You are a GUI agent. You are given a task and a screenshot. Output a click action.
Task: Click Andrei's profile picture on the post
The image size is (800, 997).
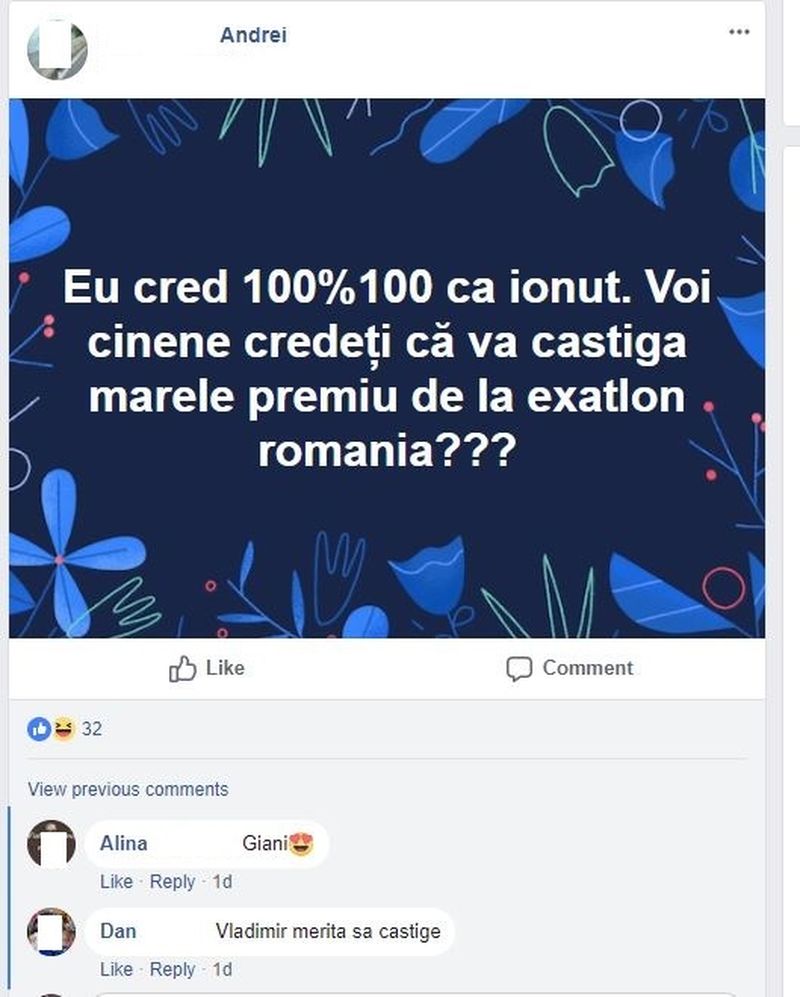point(57,49)
